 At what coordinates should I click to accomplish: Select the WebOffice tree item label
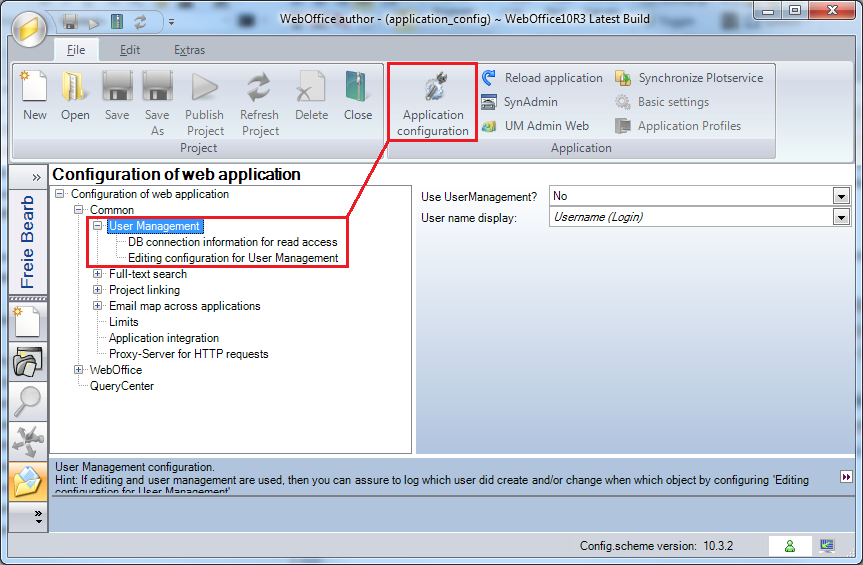116,370
